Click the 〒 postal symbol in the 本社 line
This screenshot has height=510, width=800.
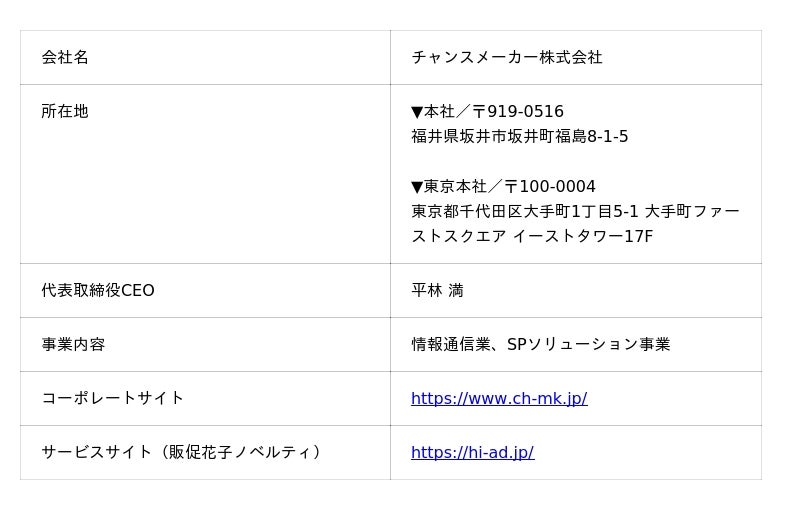[479, 111]
